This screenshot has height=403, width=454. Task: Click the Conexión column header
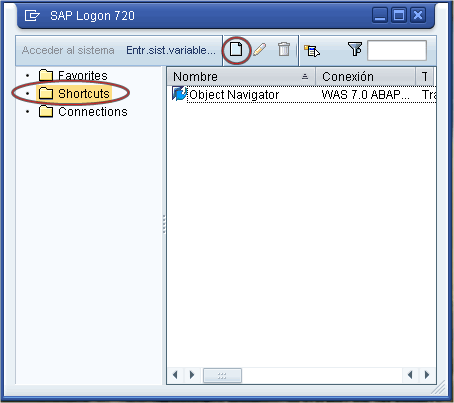365,77
